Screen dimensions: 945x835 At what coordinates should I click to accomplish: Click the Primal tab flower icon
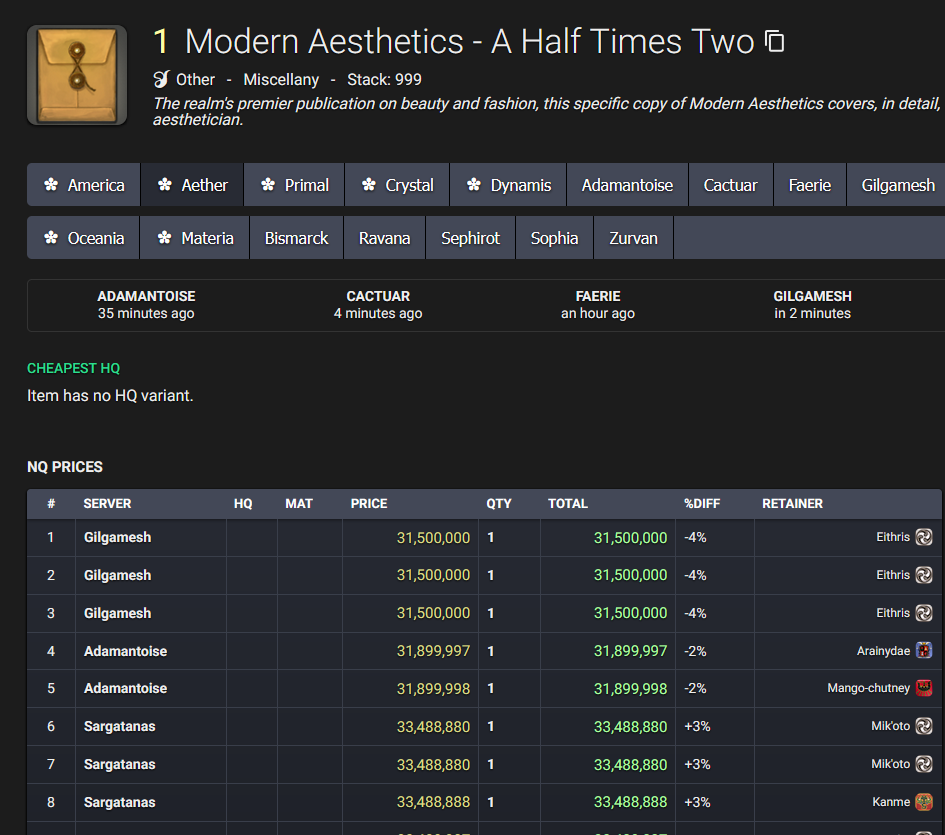pos(268,184)
